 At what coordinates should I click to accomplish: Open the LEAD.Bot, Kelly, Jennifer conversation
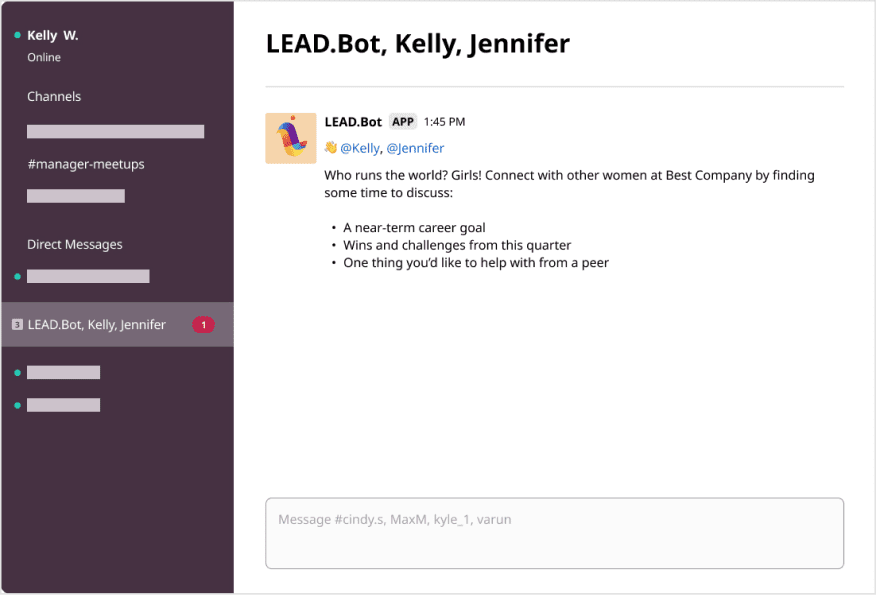pos(97,325)
